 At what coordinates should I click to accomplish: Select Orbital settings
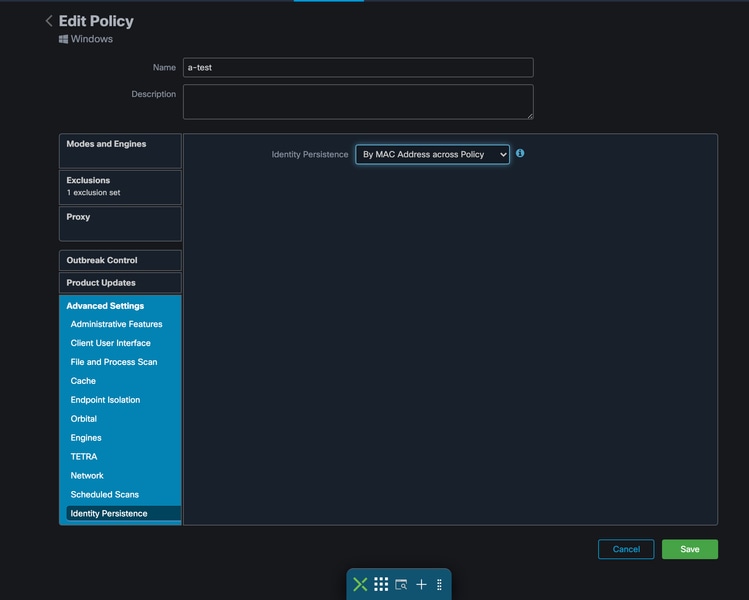pos(84,419)
